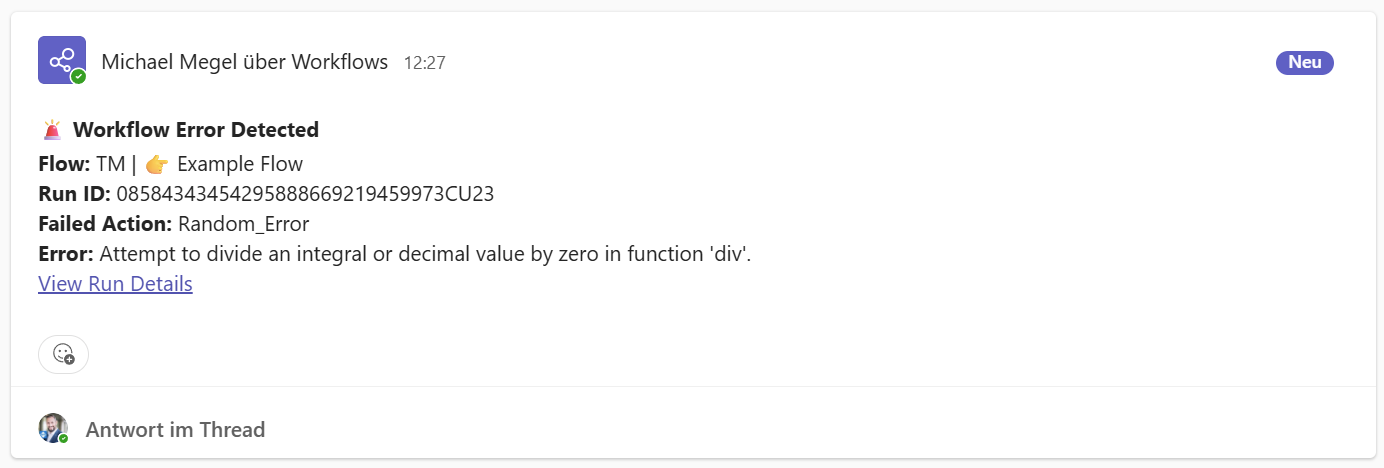Click the pointing hand emoji before Example Flow

tap(157, 164)
